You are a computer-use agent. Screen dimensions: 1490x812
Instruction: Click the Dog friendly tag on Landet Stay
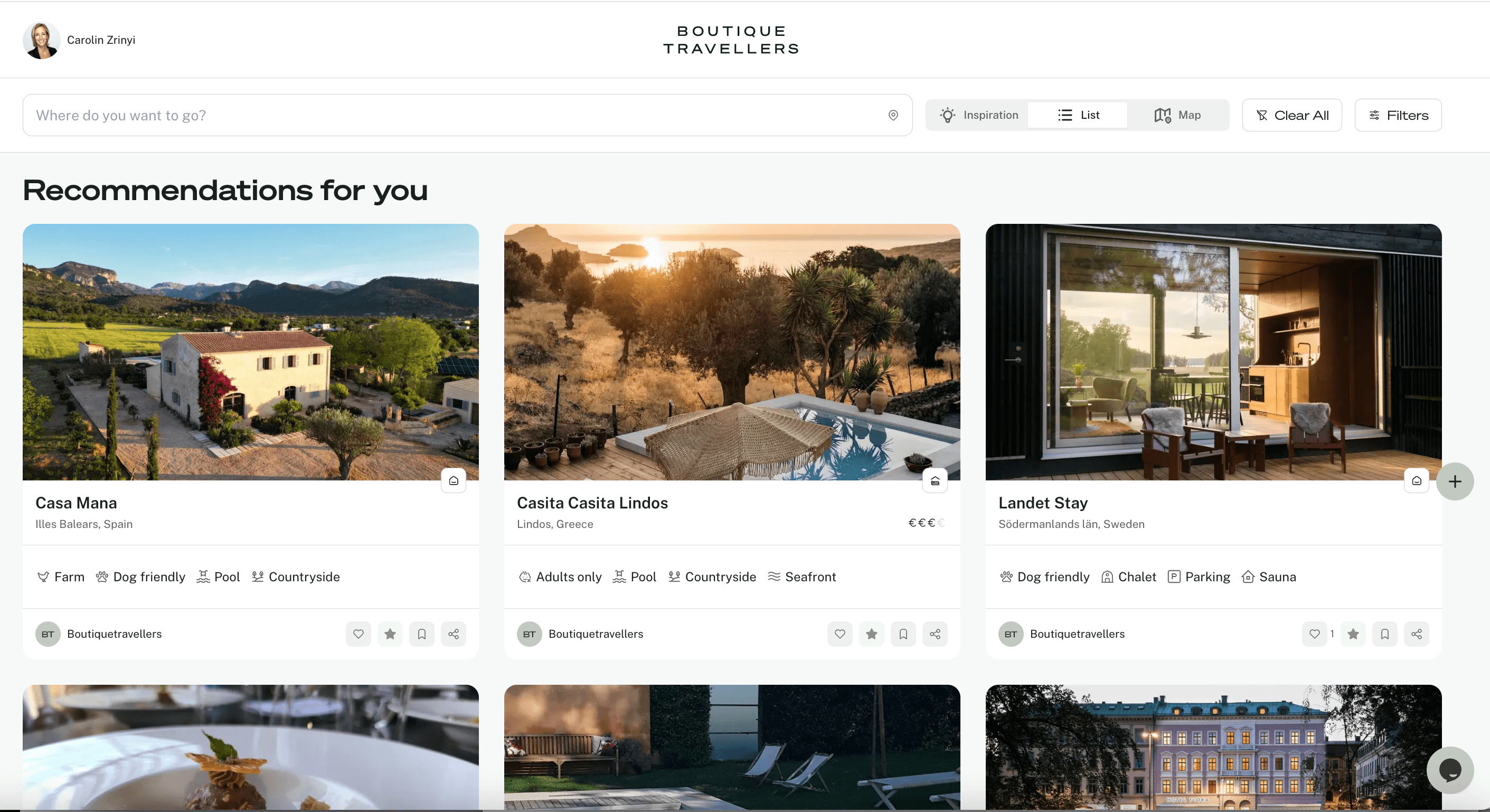coord(1044,577)
